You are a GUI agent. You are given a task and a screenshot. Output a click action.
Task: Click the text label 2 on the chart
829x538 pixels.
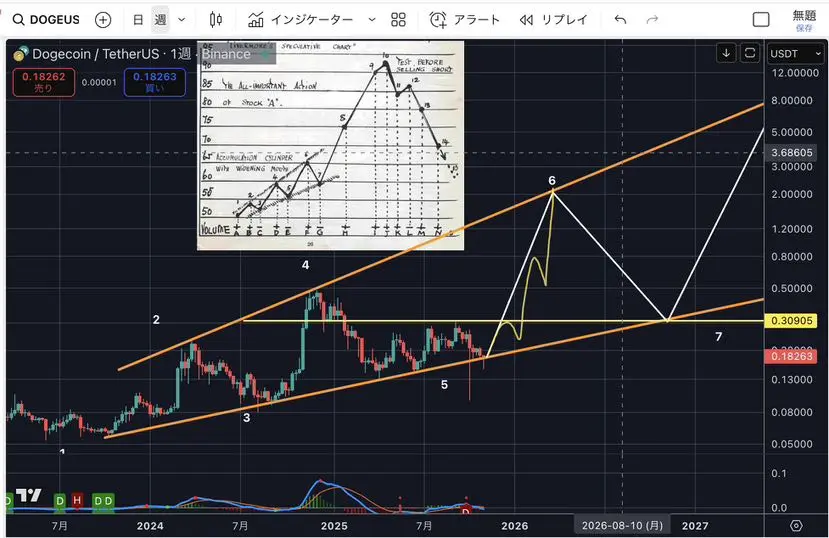click(x=156, y=320)
